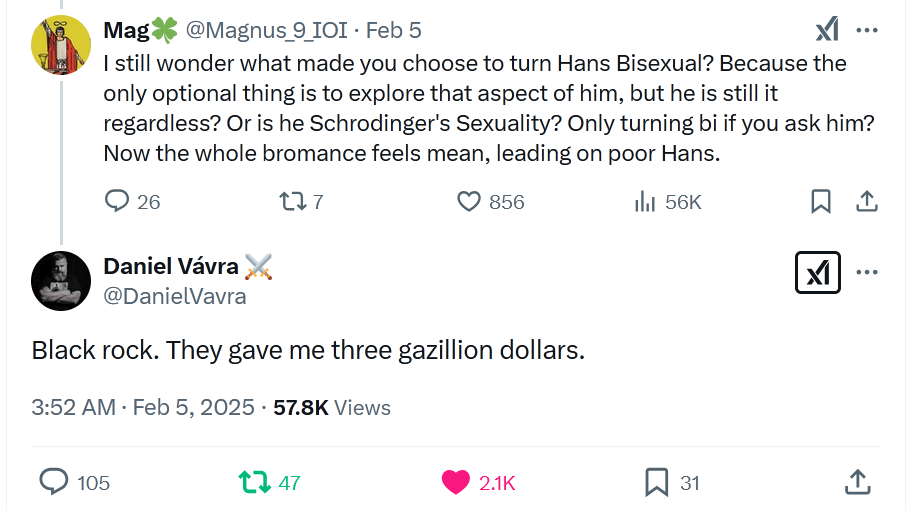The image size is (913, 511).
Task: Open Daniel Vávra's profile avatar
Action: 62,280
